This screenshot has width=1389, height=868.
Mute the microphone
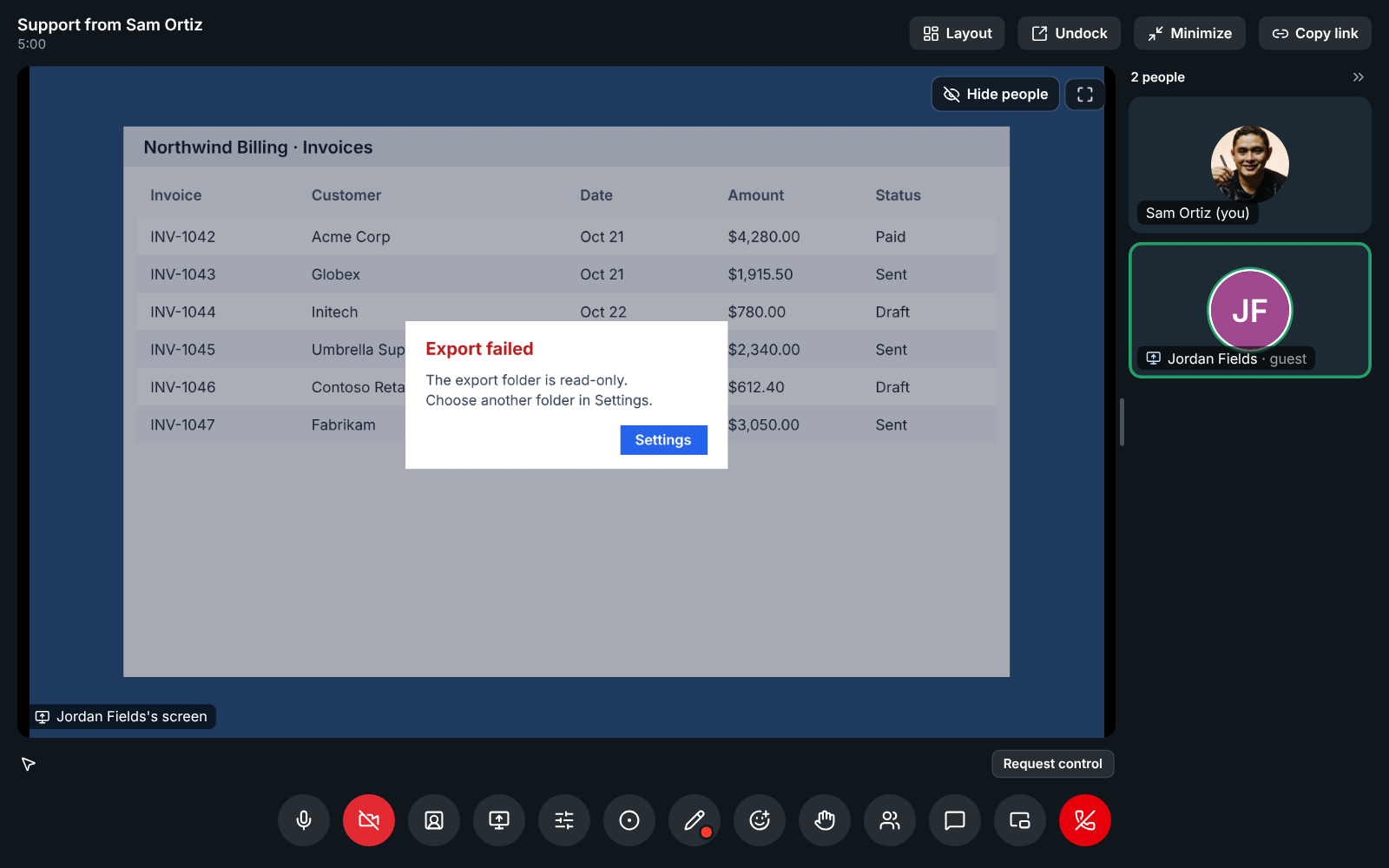point(304,820)
